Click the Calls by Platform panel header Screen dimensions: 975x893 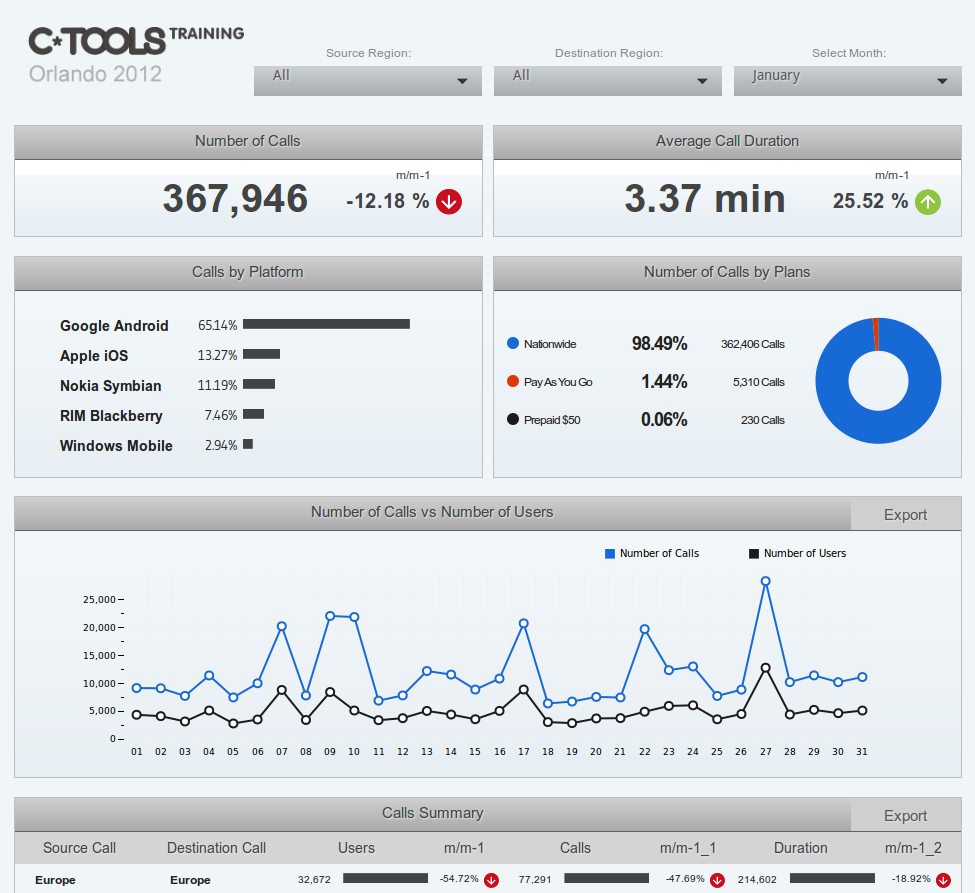(247, 272)
